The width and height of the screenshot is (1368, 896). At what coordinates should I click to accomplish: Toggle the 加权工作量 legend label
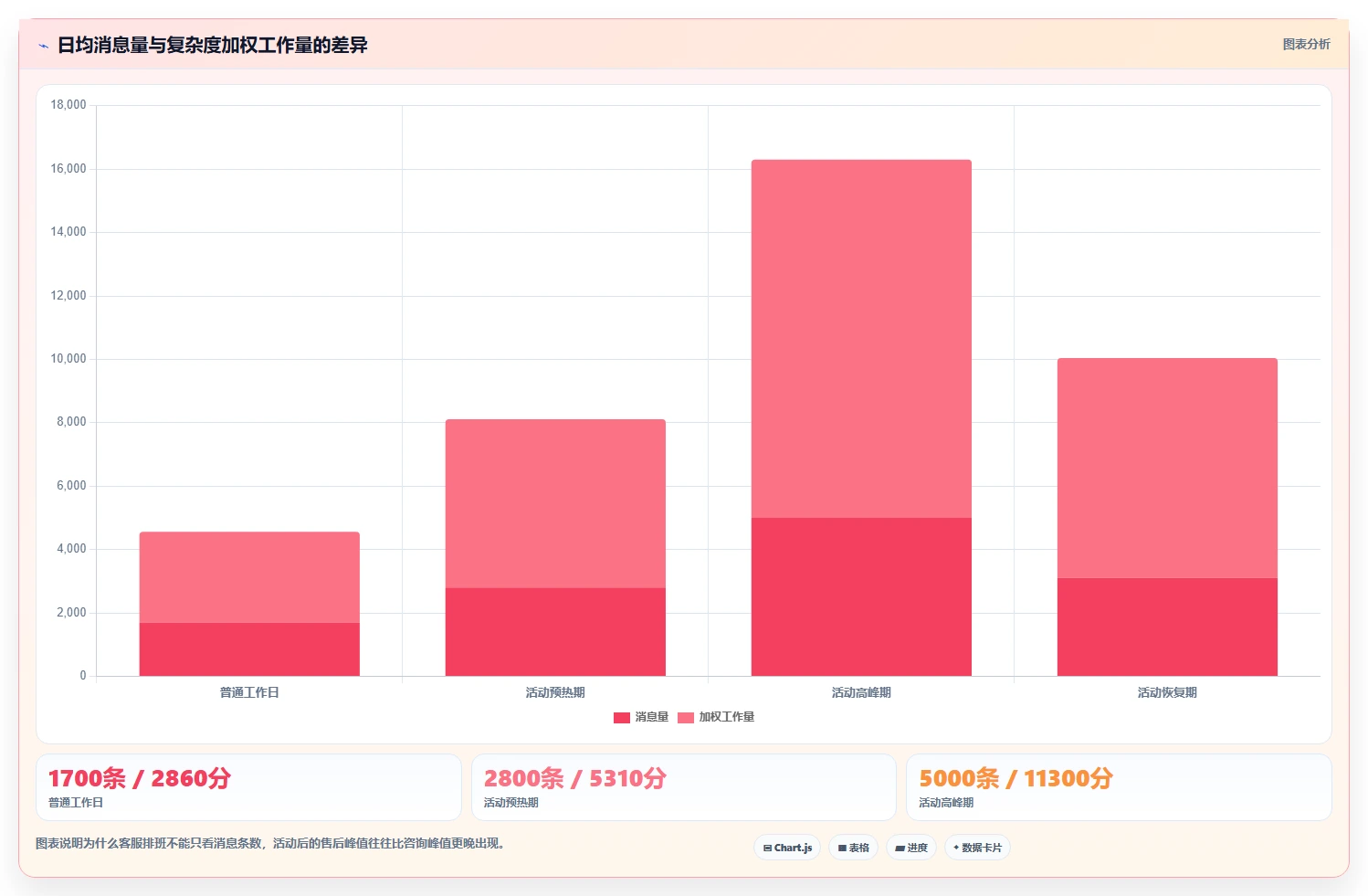pos(727,718)
